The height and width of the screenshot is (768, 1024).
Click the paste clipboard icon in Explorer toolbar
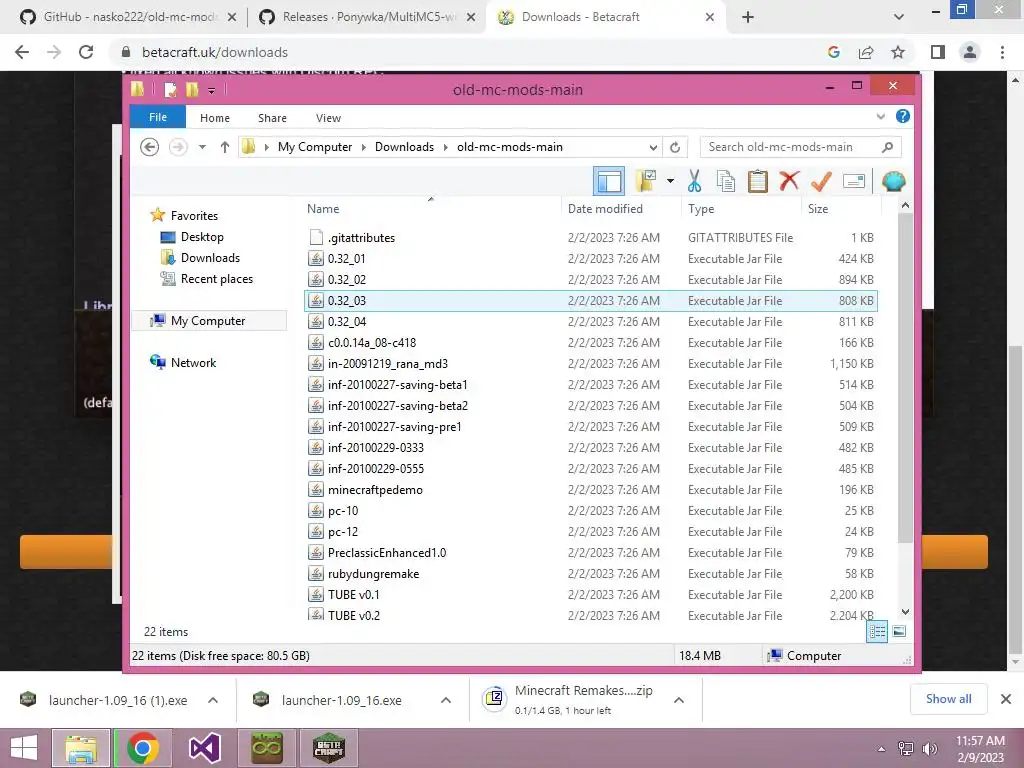pyautogui.click(x=758, y=181)
